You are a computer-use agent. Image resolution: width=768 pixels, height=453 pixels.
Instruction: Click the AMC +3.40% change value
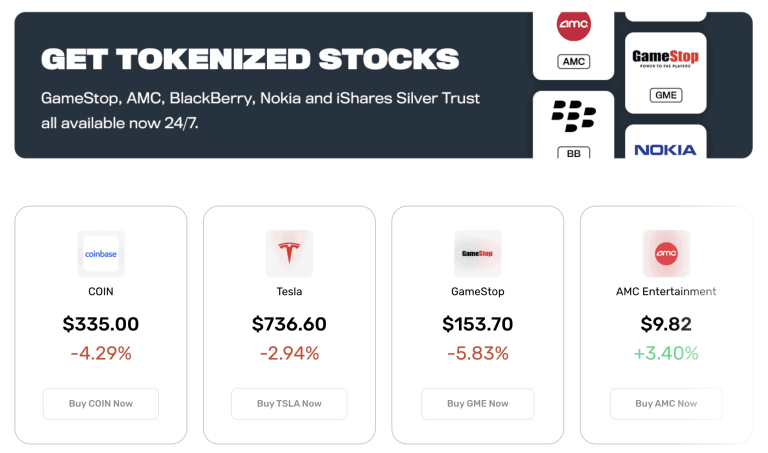point(666,353)
